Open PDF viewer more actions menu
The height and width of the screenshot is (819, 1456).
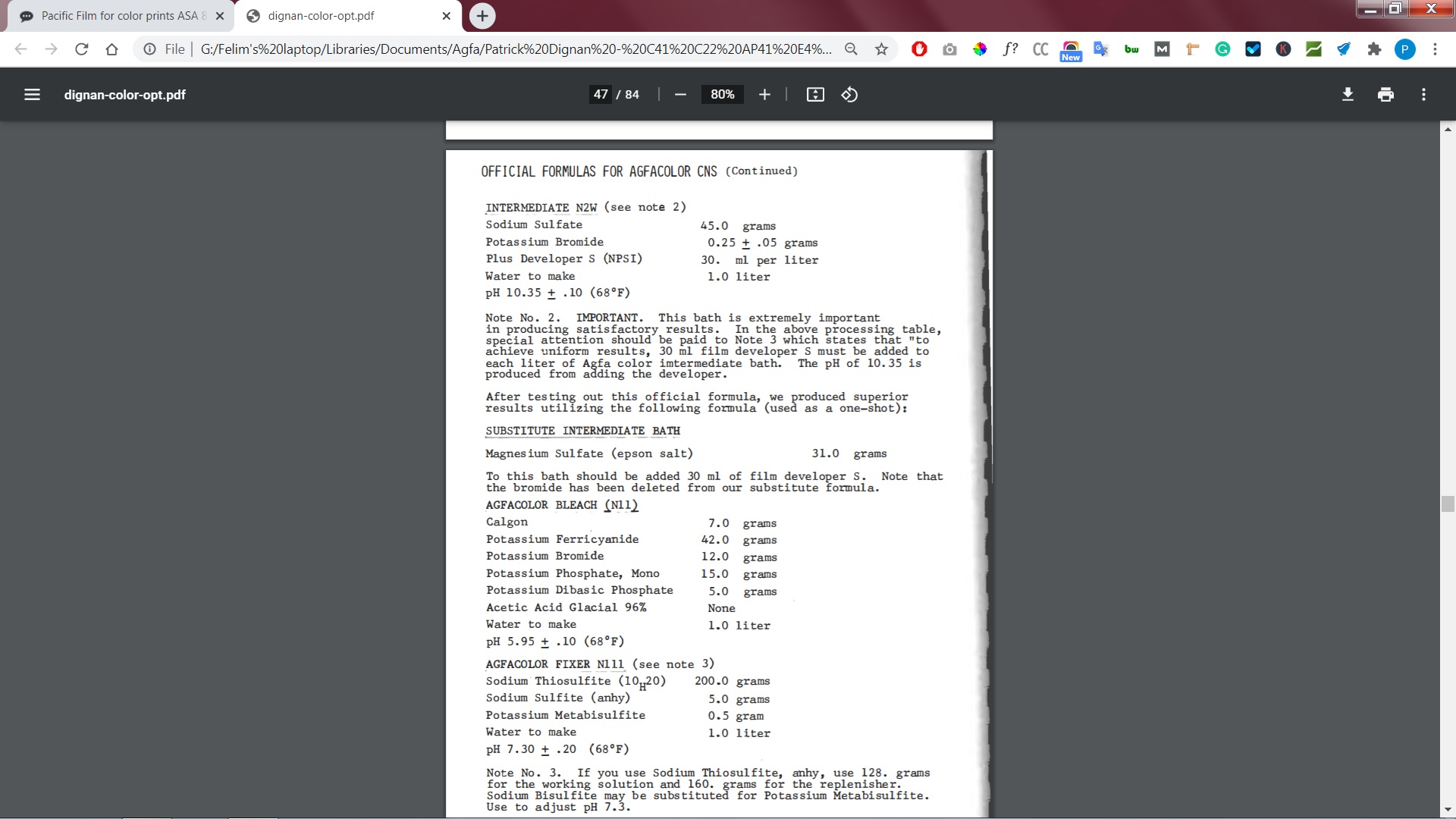[x=1423, y=95]
